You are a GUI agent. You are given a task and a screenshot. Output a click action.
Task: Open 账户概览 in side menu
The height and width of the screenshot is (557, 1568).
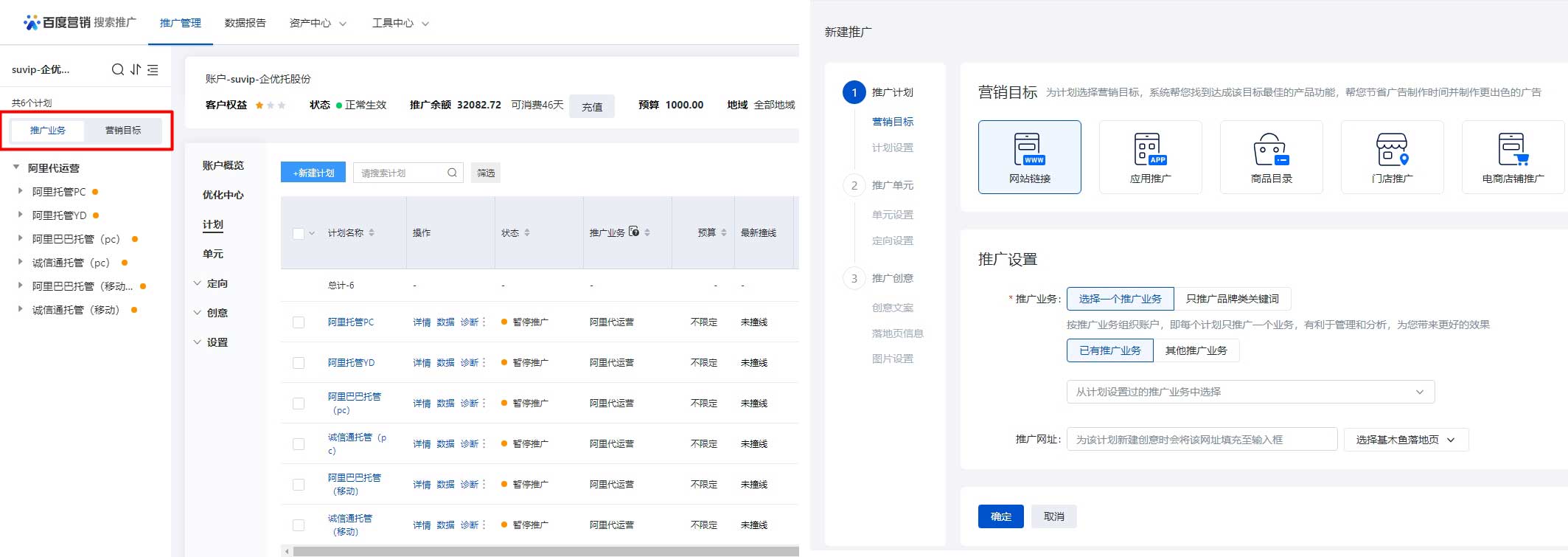pyautogui.click(x=223, y=165)
